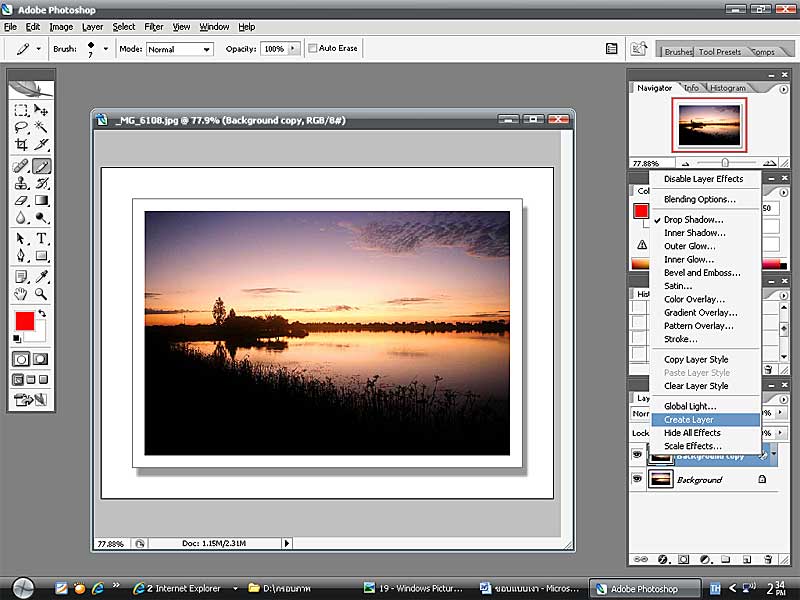The image size is (800, 600).
Task: Select the Gradient tool
Action: 41,201
